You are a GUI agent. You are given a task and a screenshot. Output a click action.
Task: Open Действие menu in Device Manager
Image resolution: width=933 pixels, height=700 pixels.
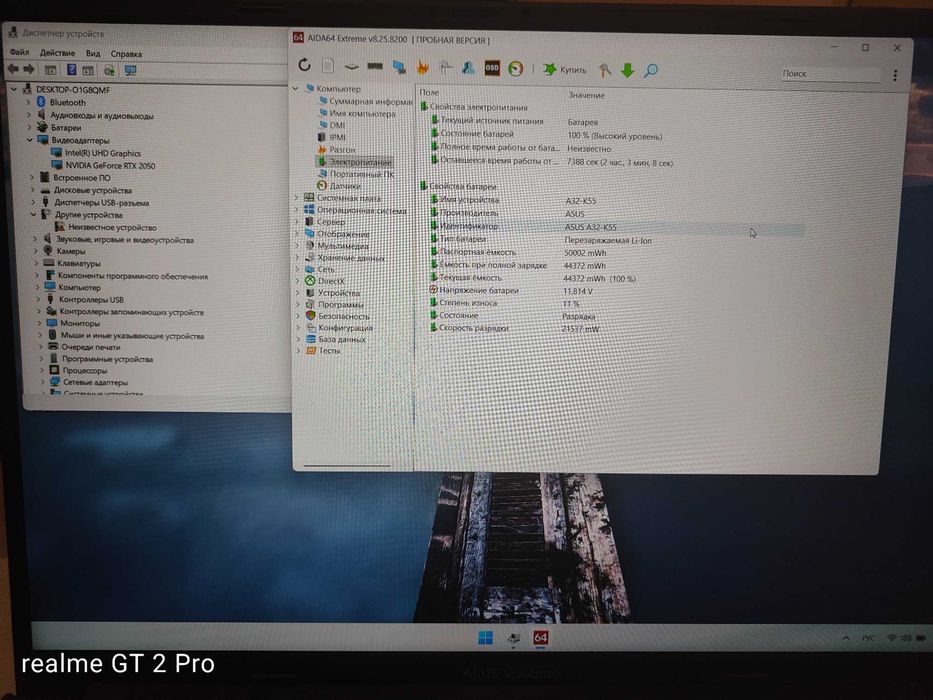pos(57,53)
